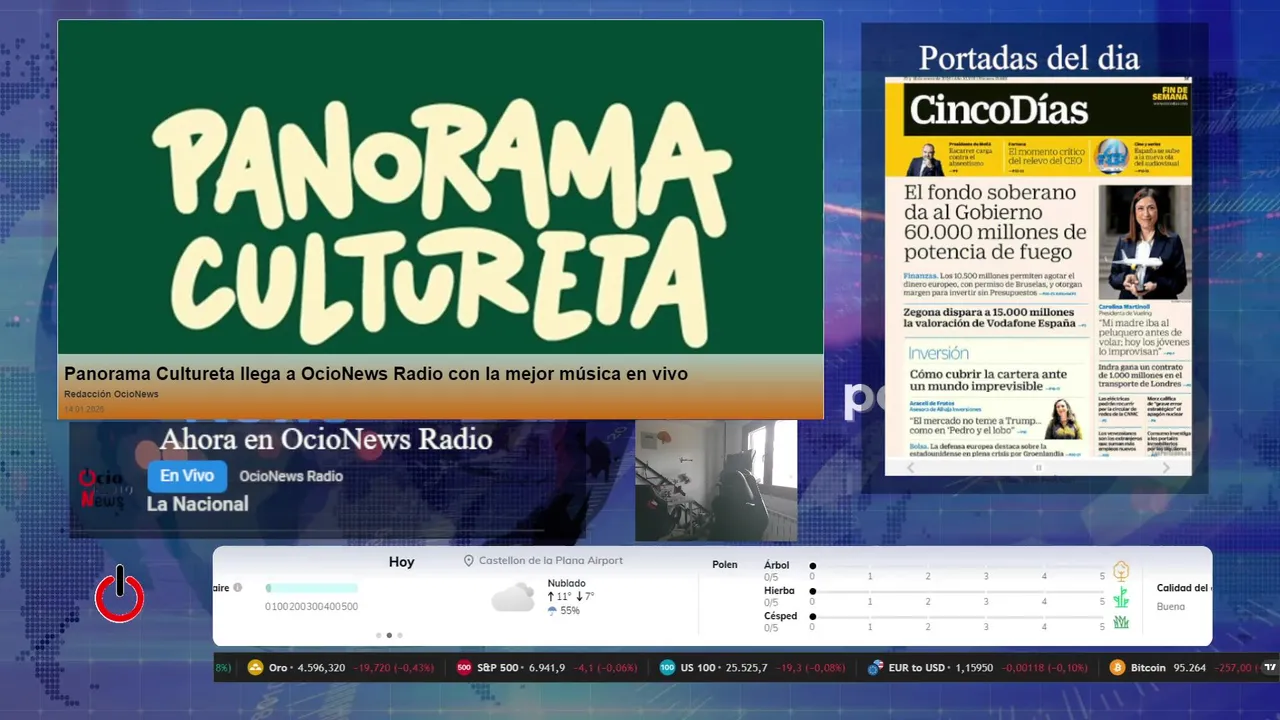Click Oro price 4.596,320

pos(322,668)
